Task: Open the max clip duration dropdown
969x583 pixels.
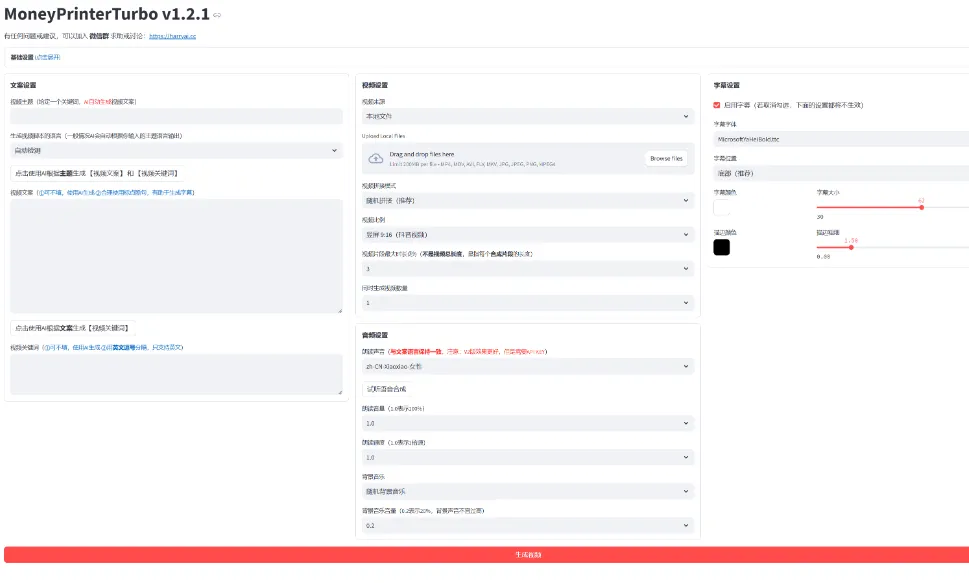Action: [527, 268]
